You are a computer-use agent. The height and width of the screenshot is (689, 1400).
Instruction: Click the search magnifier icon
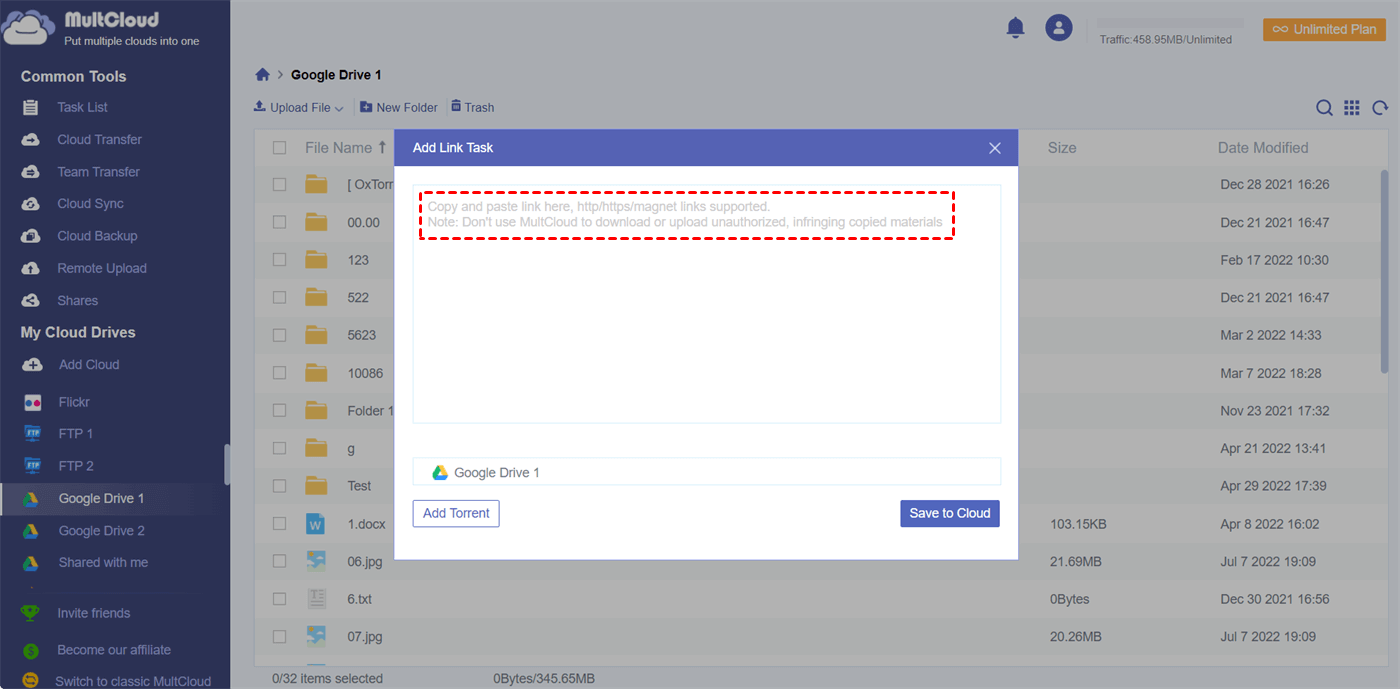[1324, 108]
